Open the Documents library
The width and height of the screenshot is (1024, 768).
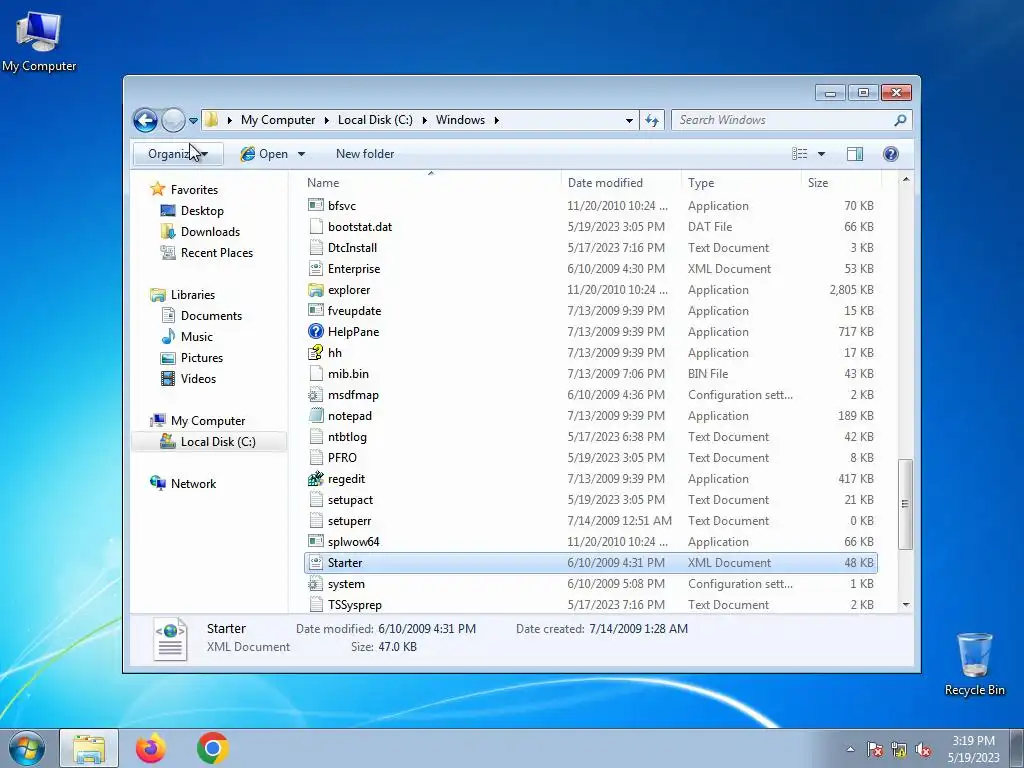pos(211,316)
